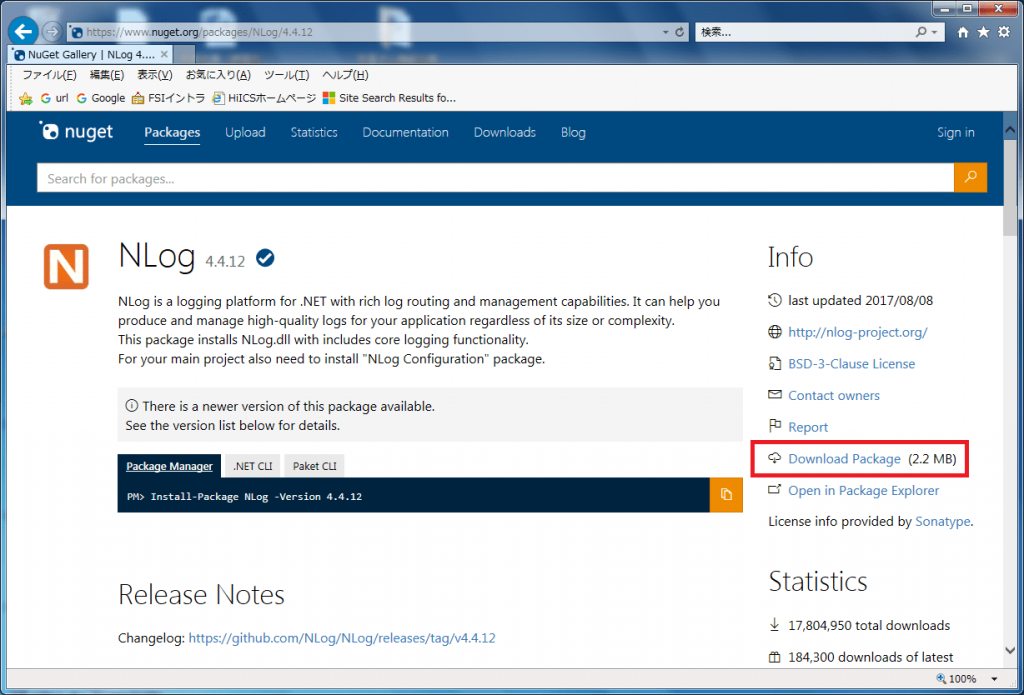Switch to the .NET CLI tab

pos(251,465)
